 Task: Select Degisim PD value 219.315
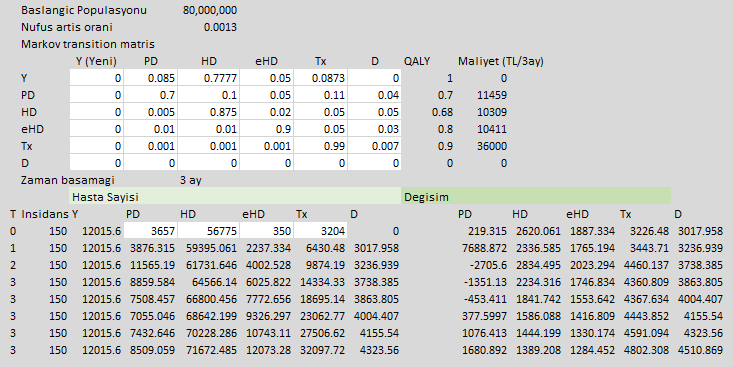click(487, 231)
